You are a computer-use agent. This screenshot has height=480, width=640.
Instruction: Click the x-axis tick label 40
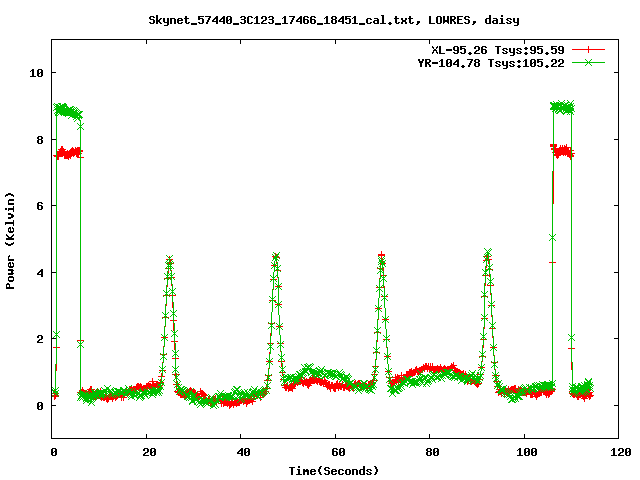pos(243,452)
